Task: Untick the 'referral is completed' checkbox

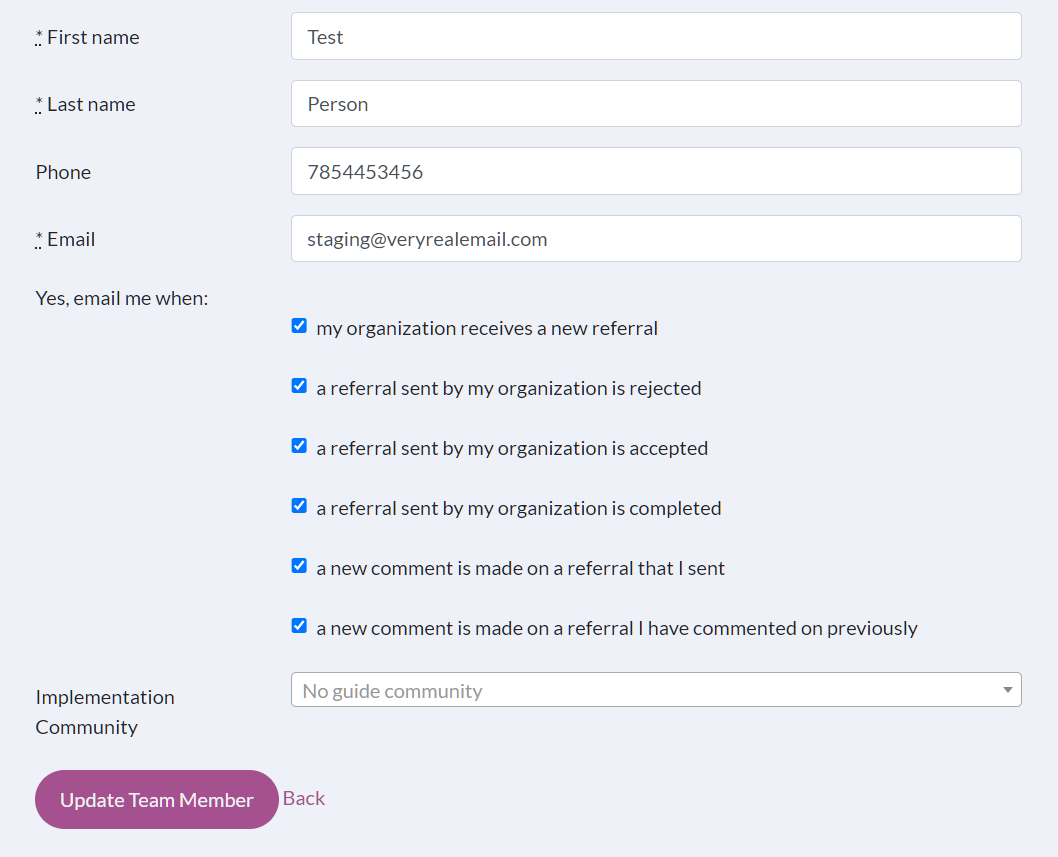Action: (299, 506)
